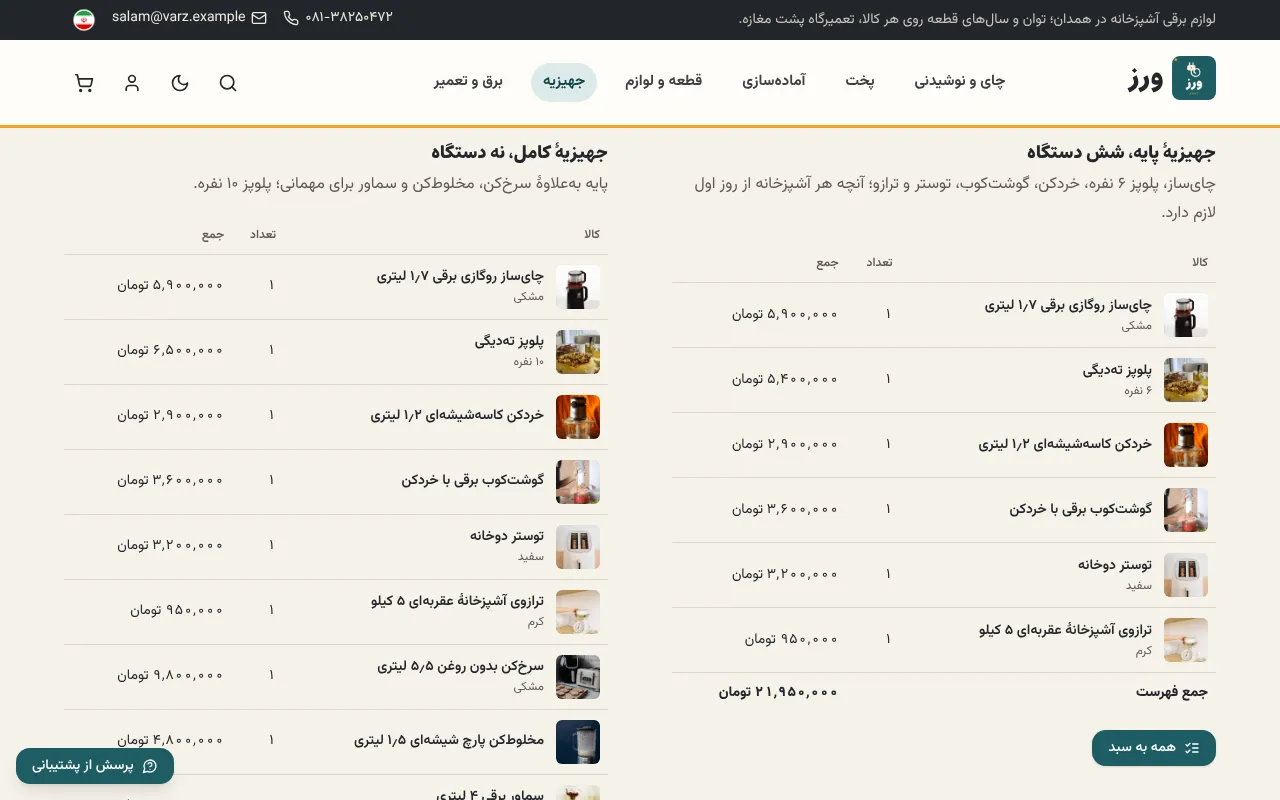Click the envelope email icon
This screenshot has width=1280, height=800.
[259, 18]
